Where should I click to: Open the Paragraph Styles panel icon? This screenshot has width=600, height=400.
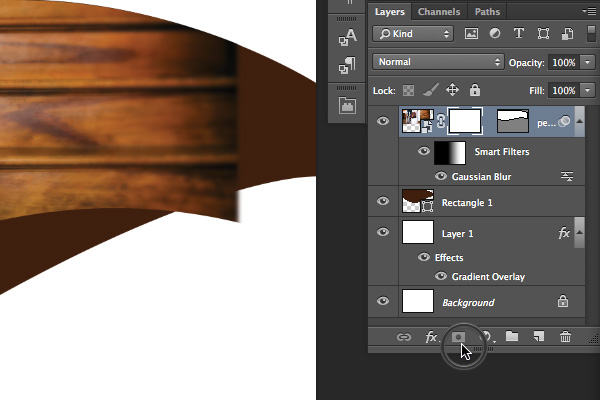point(347,65)
